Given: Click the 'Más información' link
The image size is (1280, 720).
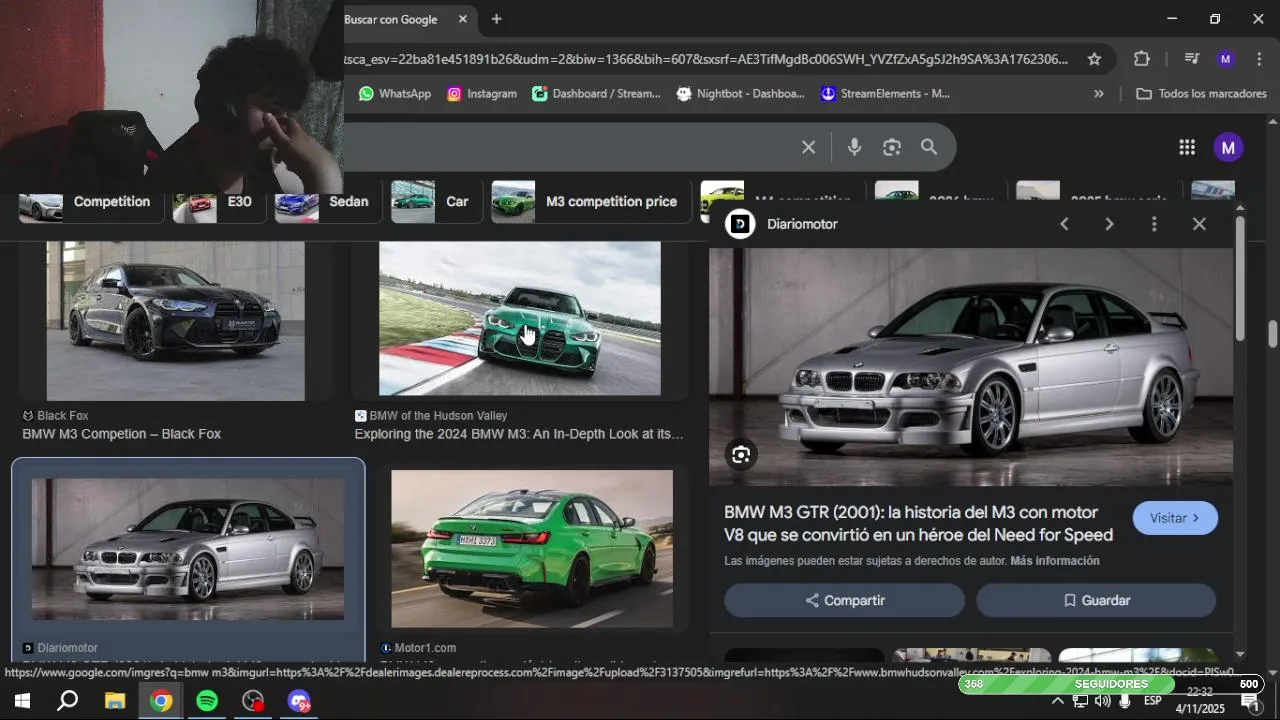Looking at the screenshot, I should (x=1054, y=561).
